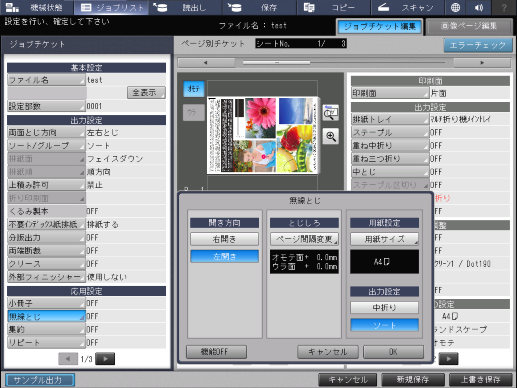This screenshot has height=388, width=517.
Task: Click sheet slider right arrow button
Action: (x=482, y=62)
